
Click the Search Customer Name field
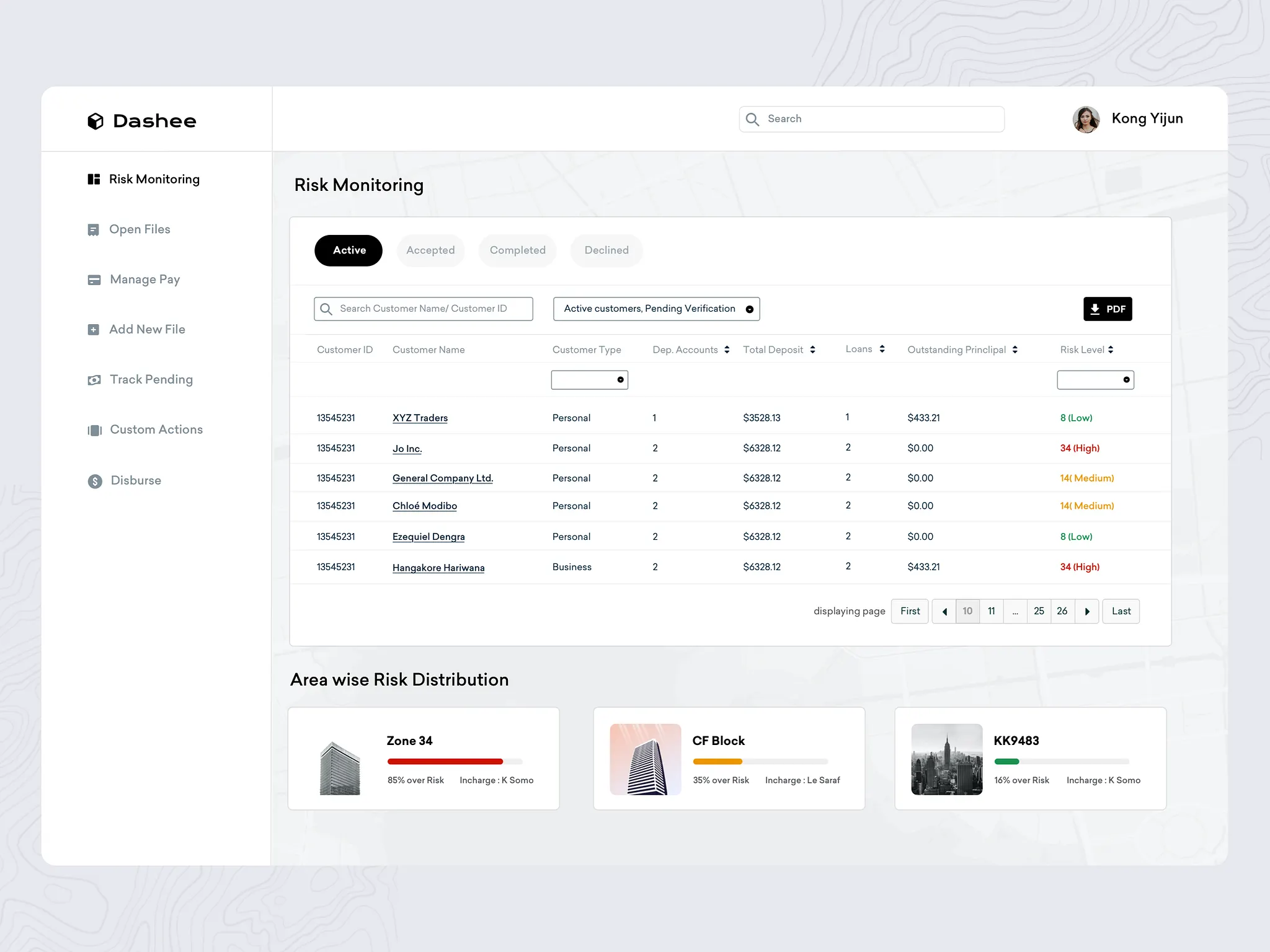pos(424,309)
